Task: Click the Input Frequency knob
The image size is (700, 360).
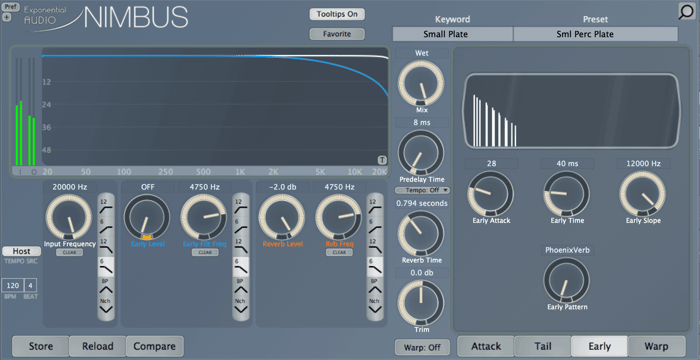Action: 69,217
